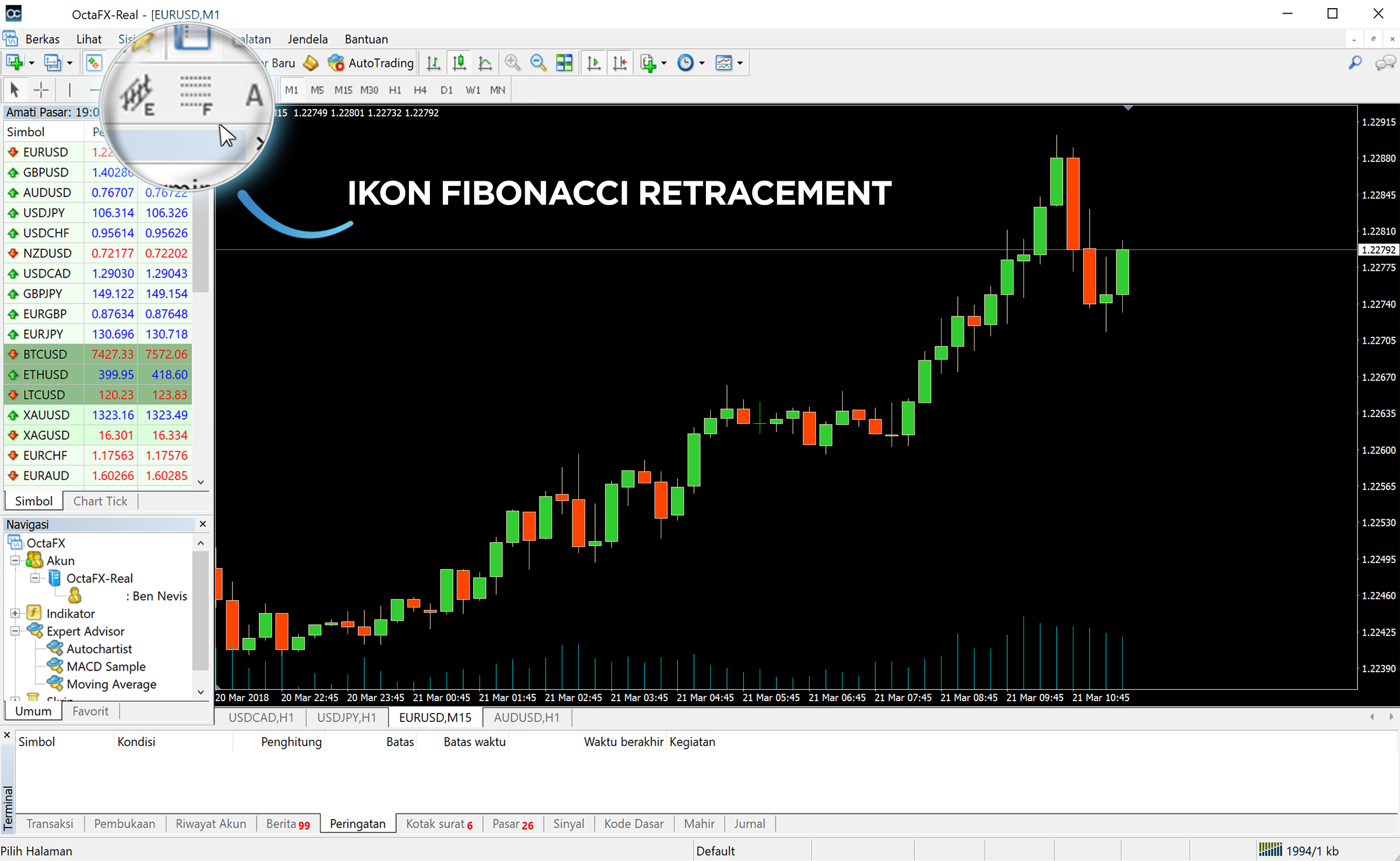1400x861 pixels.
Task: Select the Crosshair tool
Action: tap(41, 89)
